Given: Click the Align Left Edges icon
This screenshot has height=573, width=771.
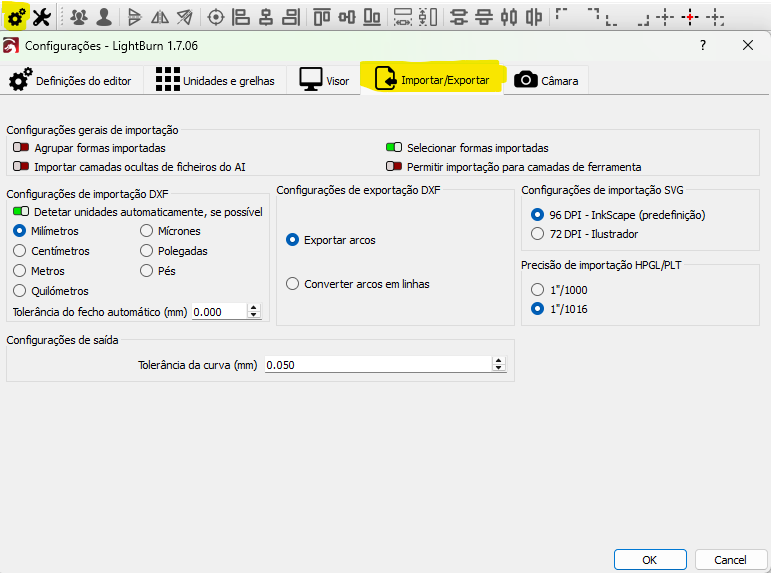Looking at the screenshot, I should 241,17.
